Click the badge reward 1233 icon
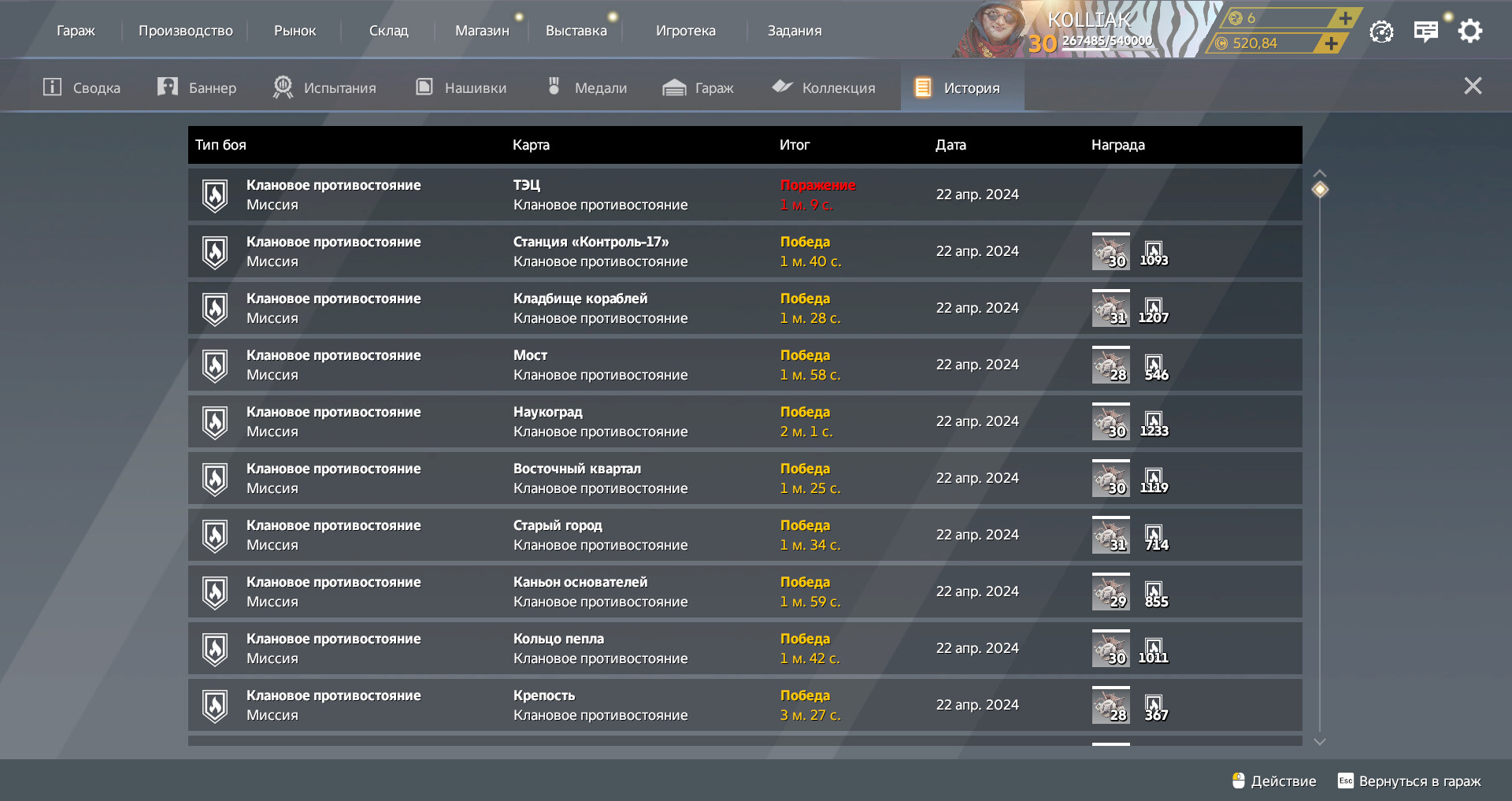 click(x=1154, y=424)
